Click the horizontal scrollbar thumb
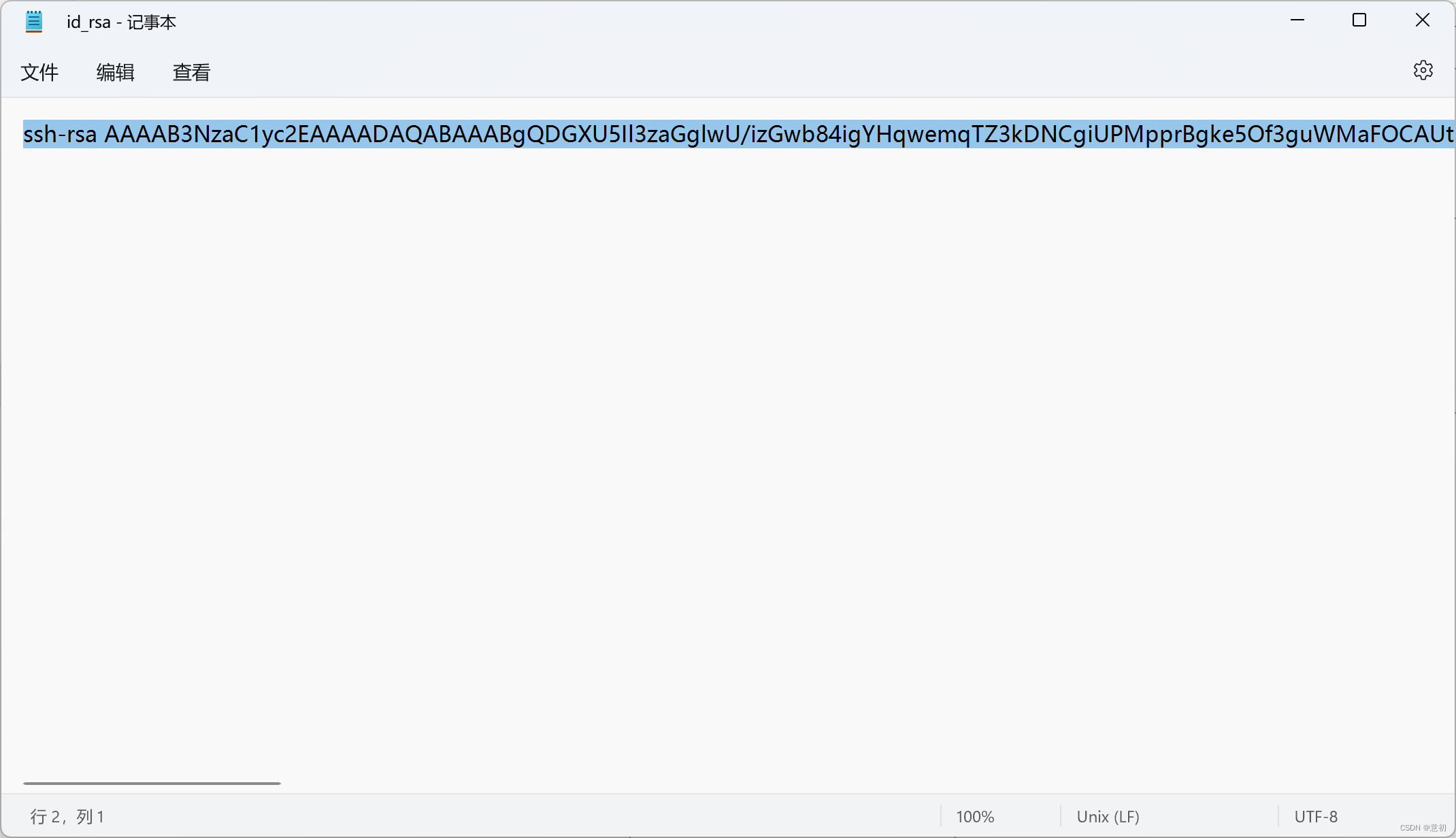Image resolution: width=1456 pixels, height=838 pixels. [152, 783]
